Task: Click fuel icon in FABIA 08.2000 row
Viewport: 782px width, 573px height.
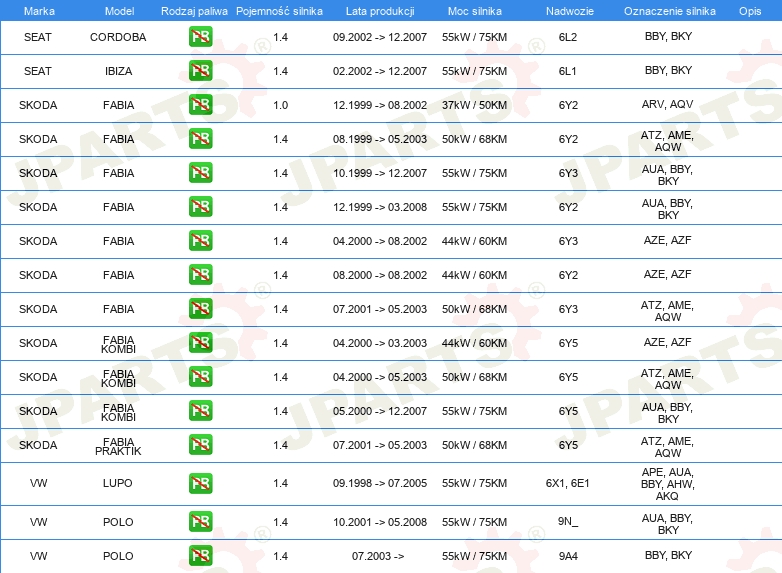Action: pos(200,274)
